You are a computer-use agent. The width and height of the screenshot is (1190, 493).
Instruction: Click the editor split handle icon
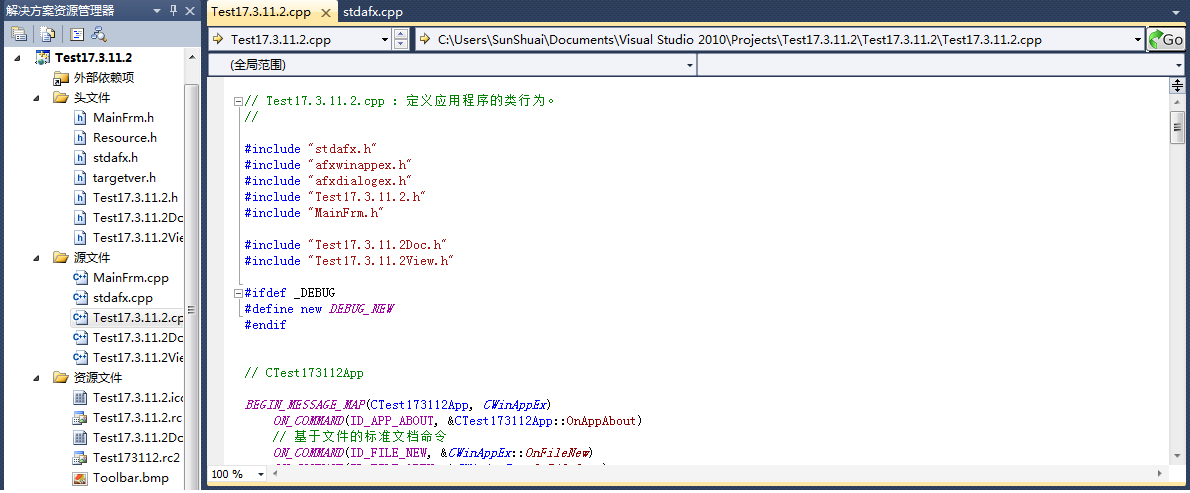[x=1177, y=86]
